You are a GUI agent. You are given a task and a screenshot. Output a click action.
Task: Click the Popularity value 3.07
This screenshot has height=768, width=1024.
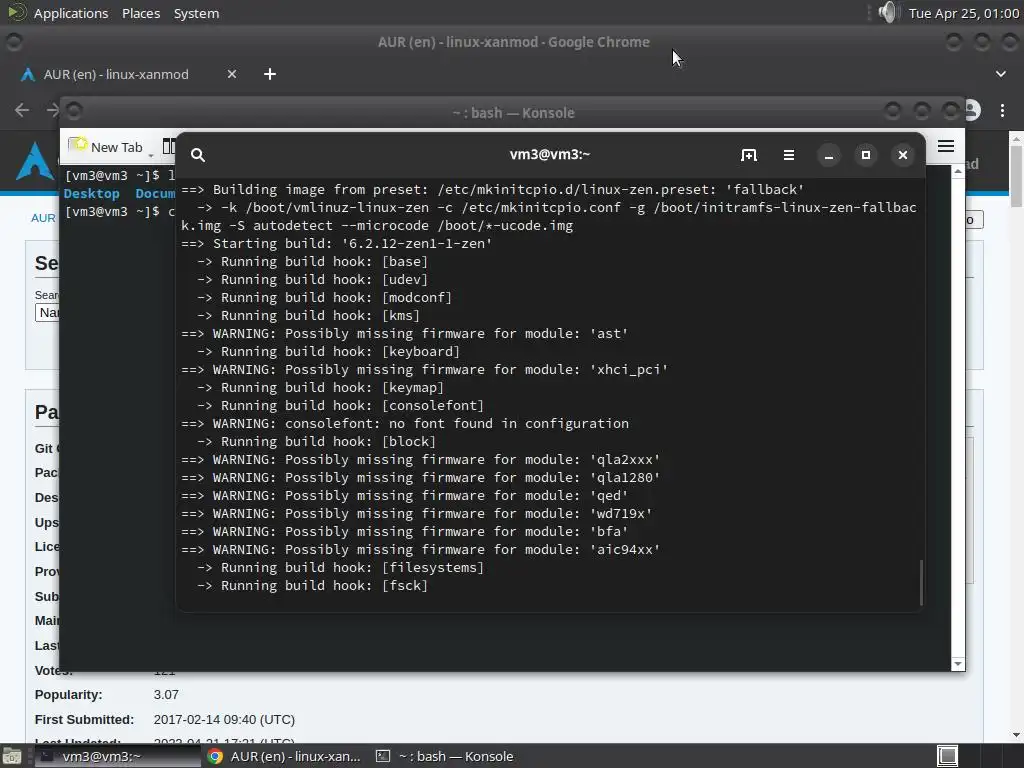tap(166, 695)
